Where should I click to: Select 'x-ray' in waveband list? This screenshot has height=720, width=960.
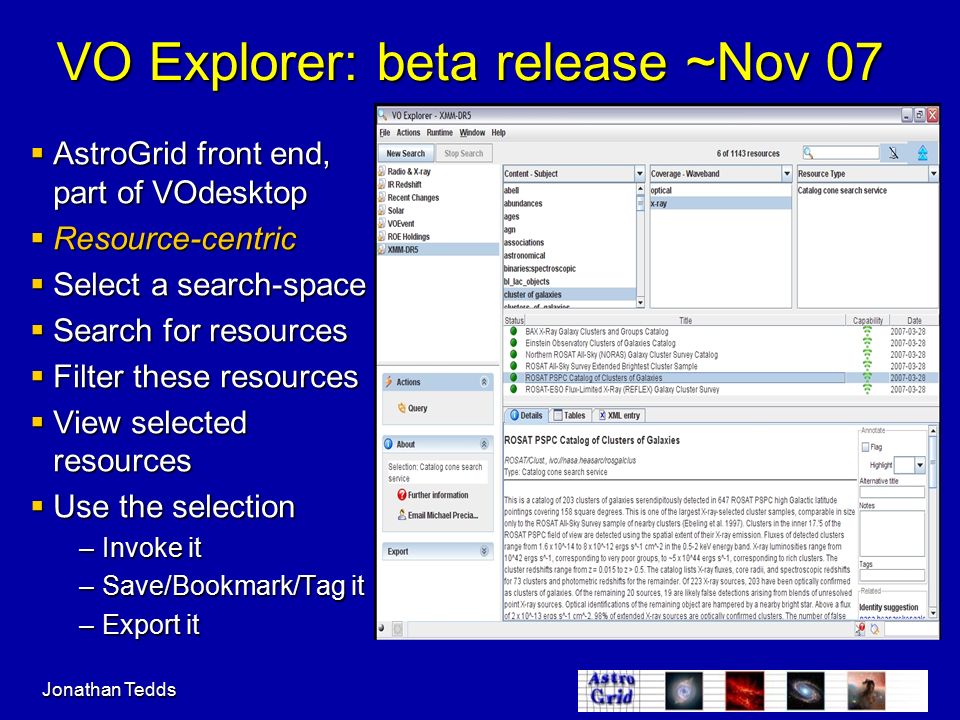721,203
